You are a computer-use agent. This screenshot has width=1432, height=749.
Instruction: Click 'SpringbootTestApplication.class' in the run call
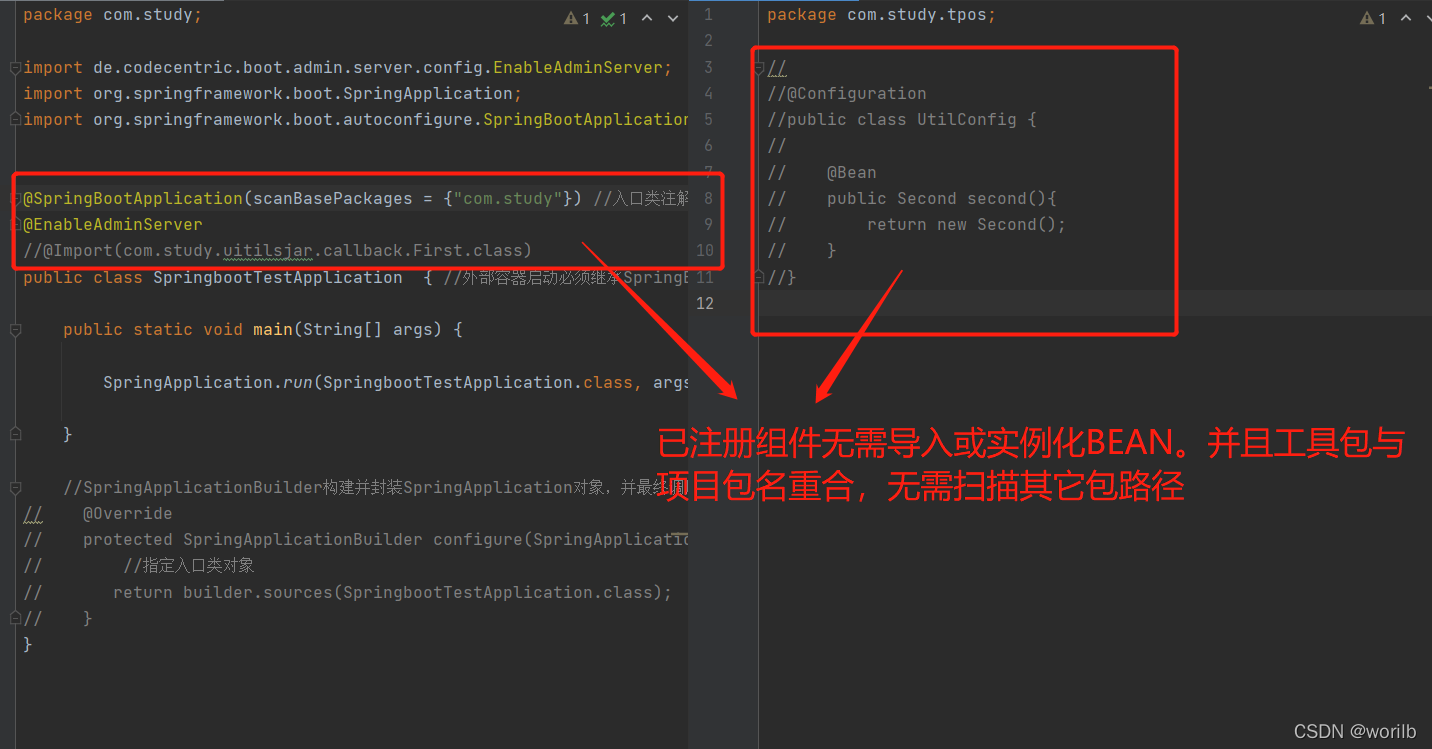[478, 382]
